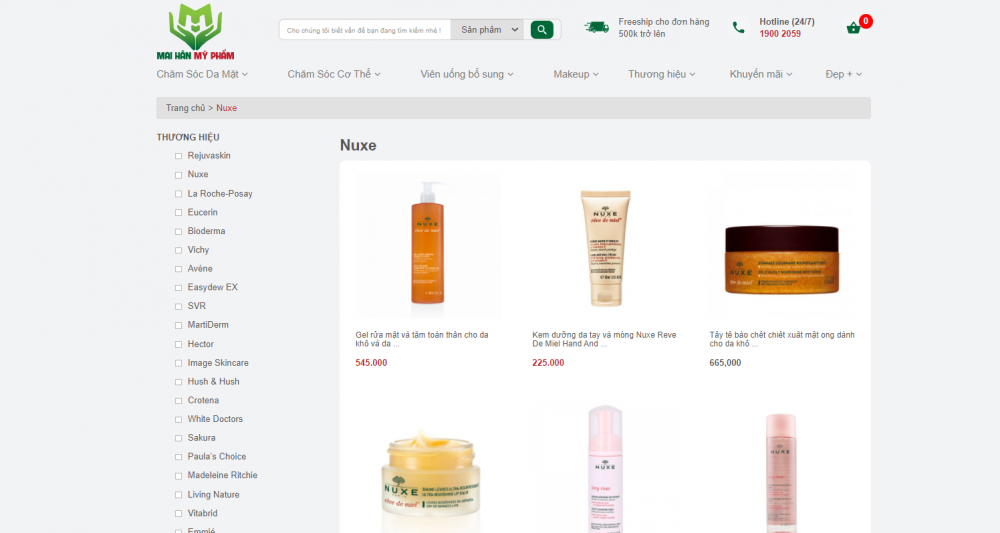The height and width of the screenshot is (533, 1000).
Task: Open Kem dưỡng da tay và móng Nuxe title
Action: pos(604,339)
